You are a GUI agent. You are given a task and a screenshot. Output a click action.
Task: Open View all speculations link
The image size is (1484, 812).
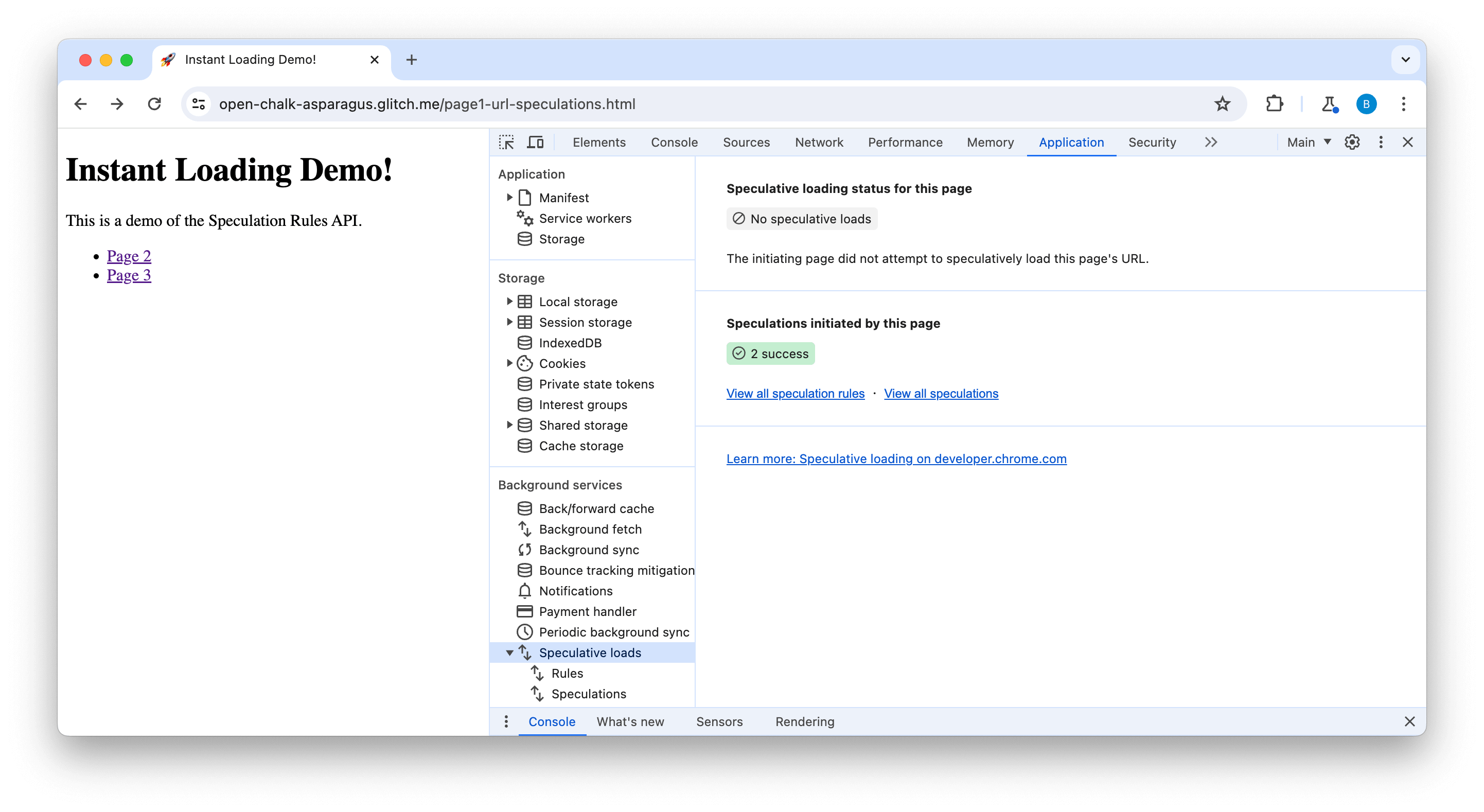(x=941, y=393)
